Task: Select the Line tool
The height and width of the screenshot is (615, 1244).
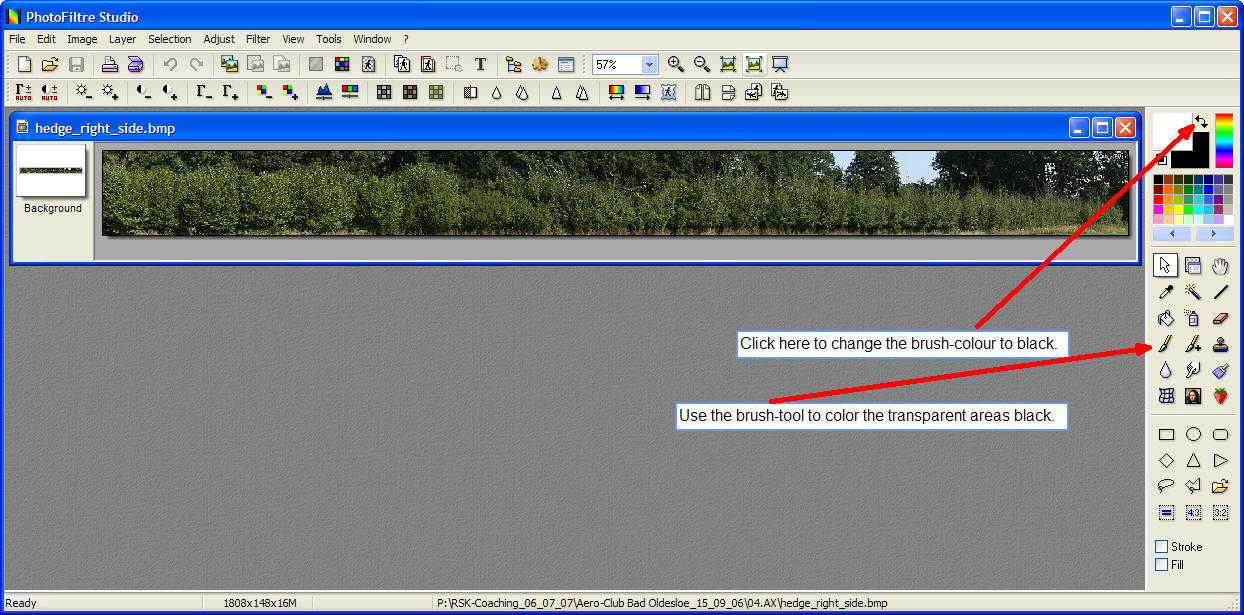Action: pos(1220,292)
